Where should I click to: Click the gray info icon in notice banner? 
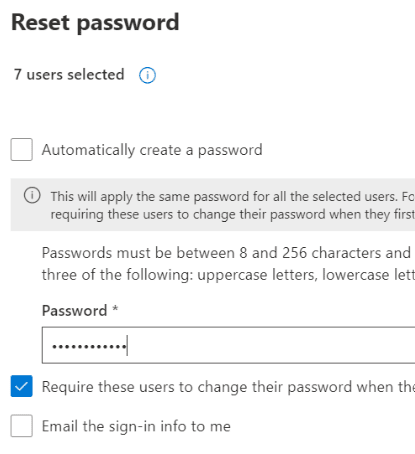[32, 195]
